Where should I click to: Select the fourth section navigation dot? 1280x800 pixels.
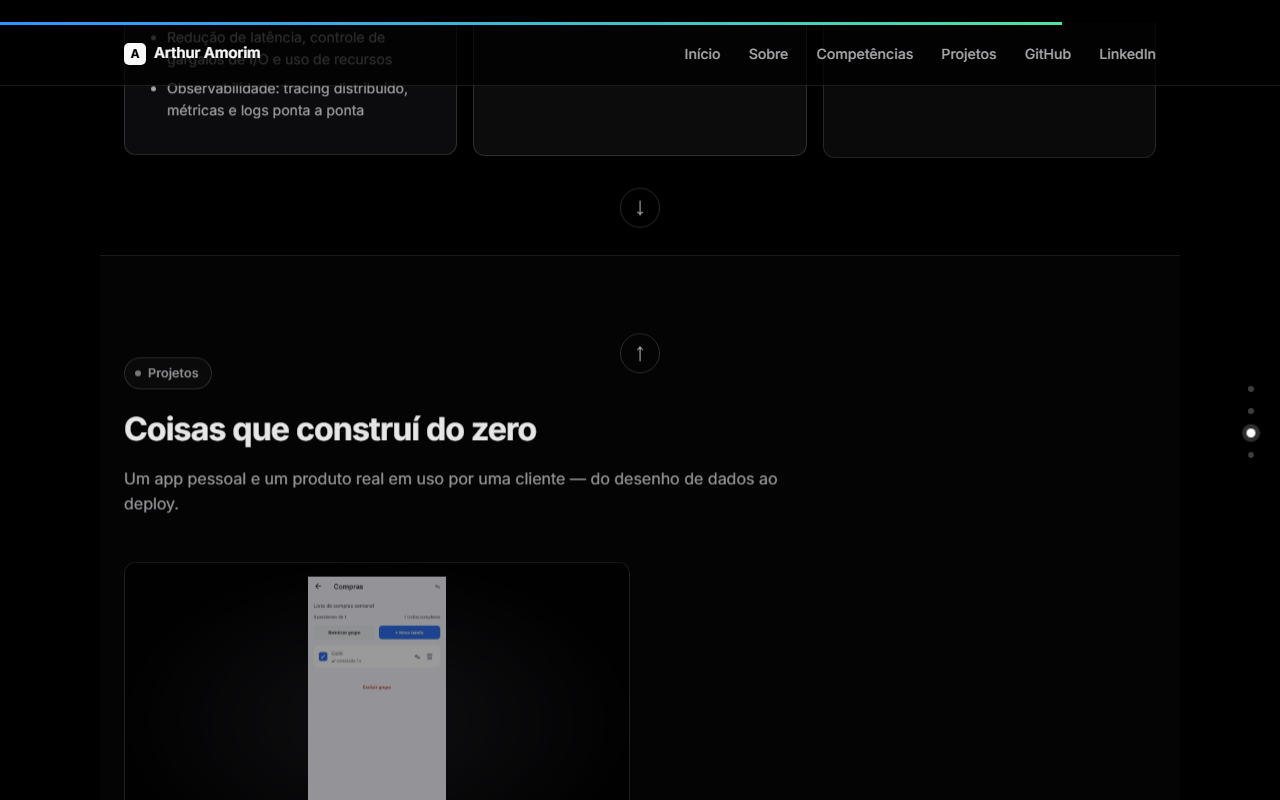(1250, 455)
